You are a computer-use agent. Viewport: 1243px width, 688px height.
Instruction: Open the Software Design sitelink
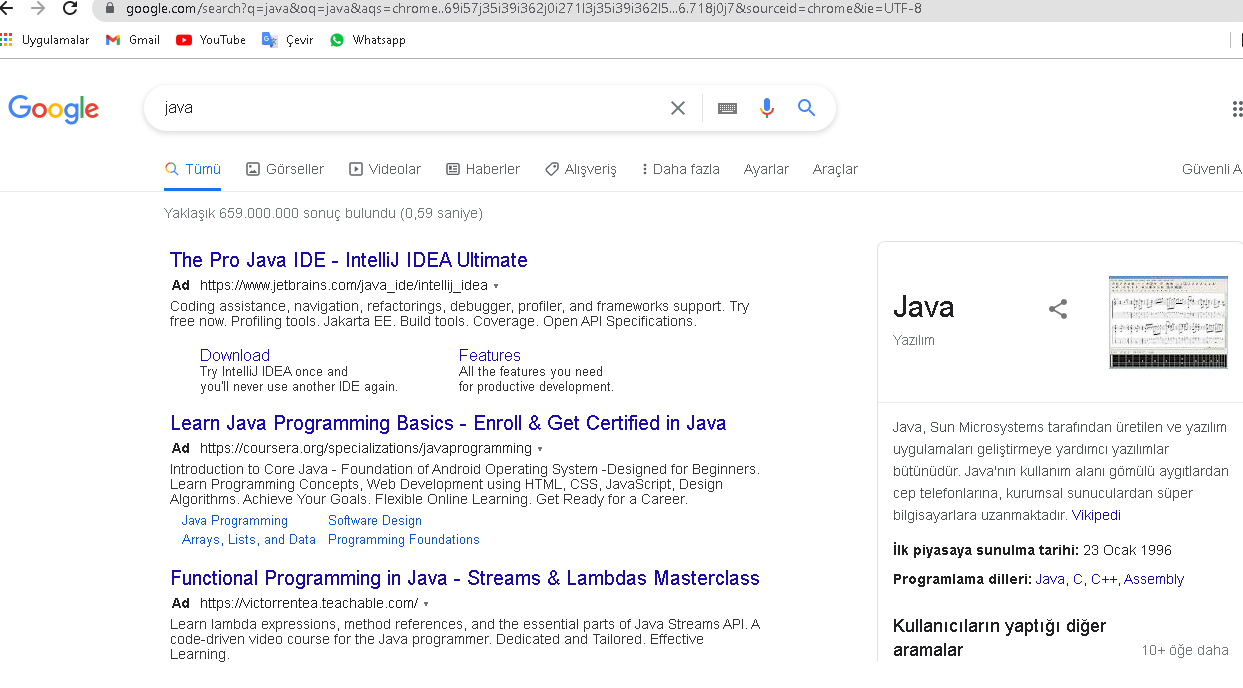coord(375,521)
